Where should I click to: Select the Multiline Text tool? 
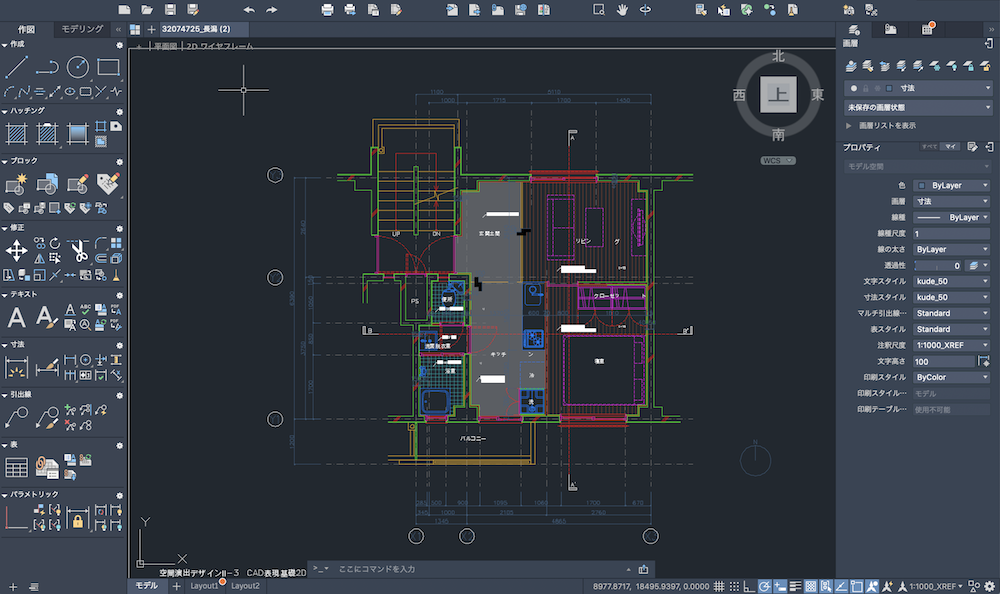pos(17,317)
